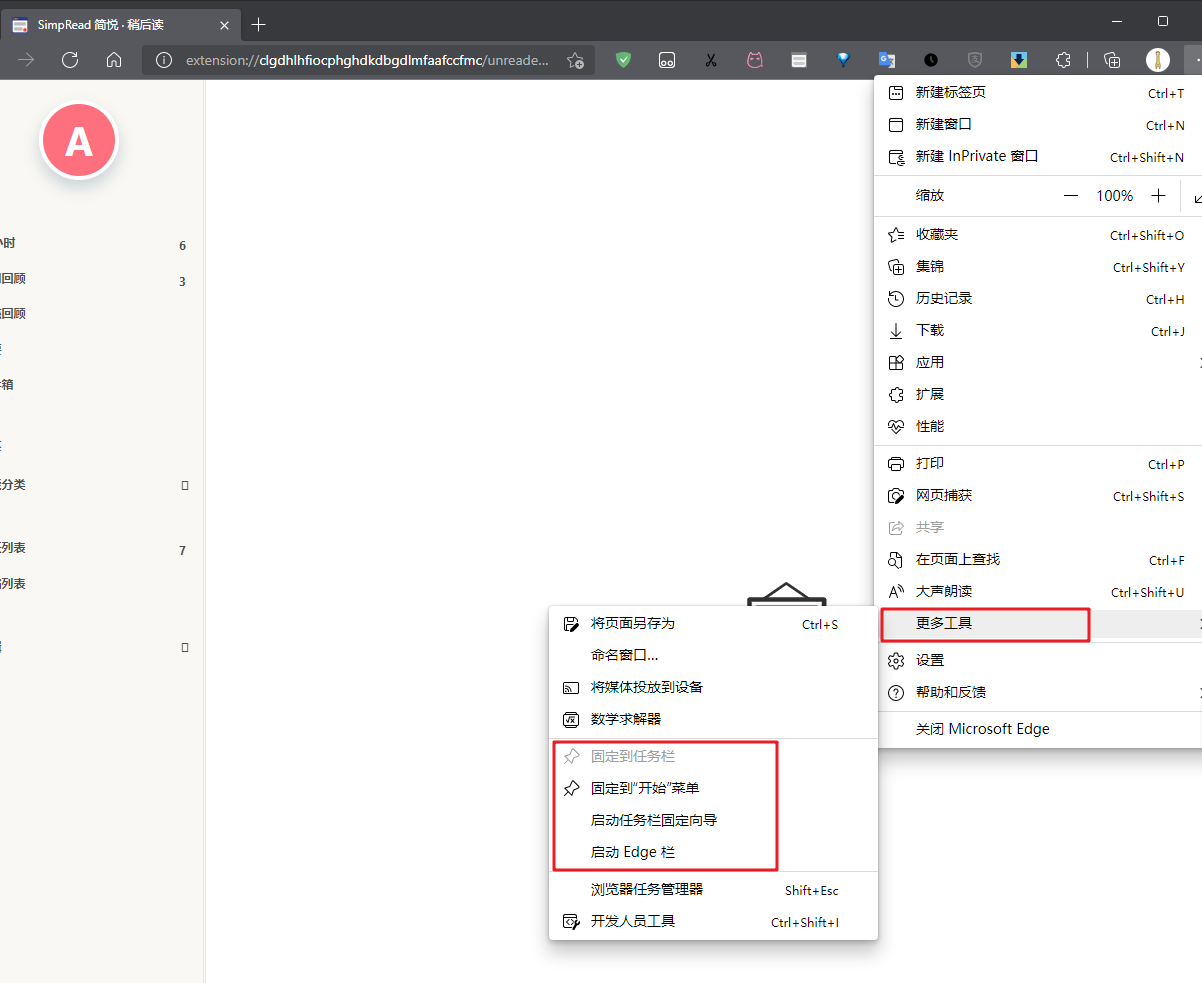Go to the home page icon
The width and height of the screenshot is (1202, 983).
pyautogui.click(x=114, y=60)
